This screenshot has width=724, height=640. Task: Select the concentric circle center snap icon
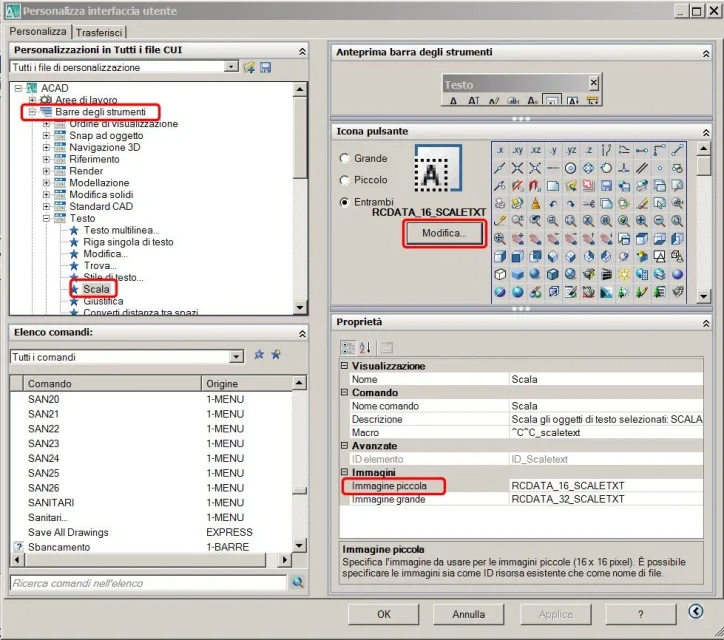tap(571, 168)
